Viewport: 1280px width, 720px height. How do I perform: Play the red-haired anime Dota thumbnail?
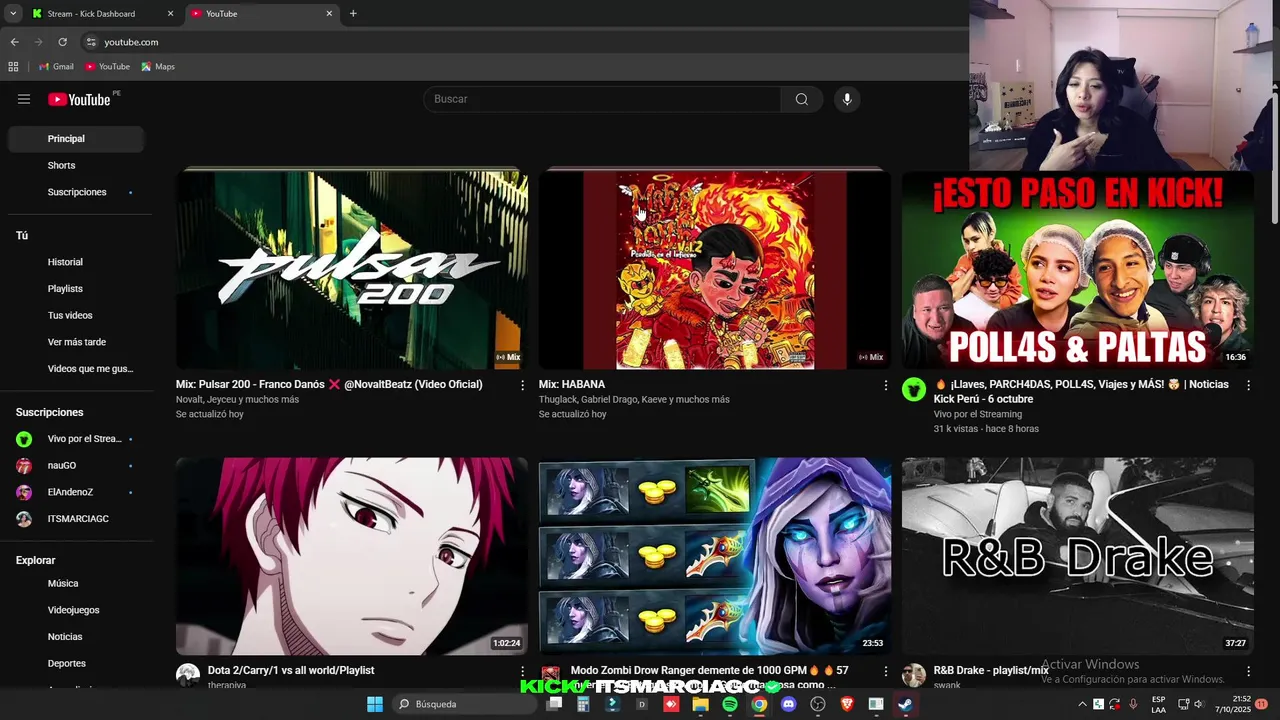[352, 556]
